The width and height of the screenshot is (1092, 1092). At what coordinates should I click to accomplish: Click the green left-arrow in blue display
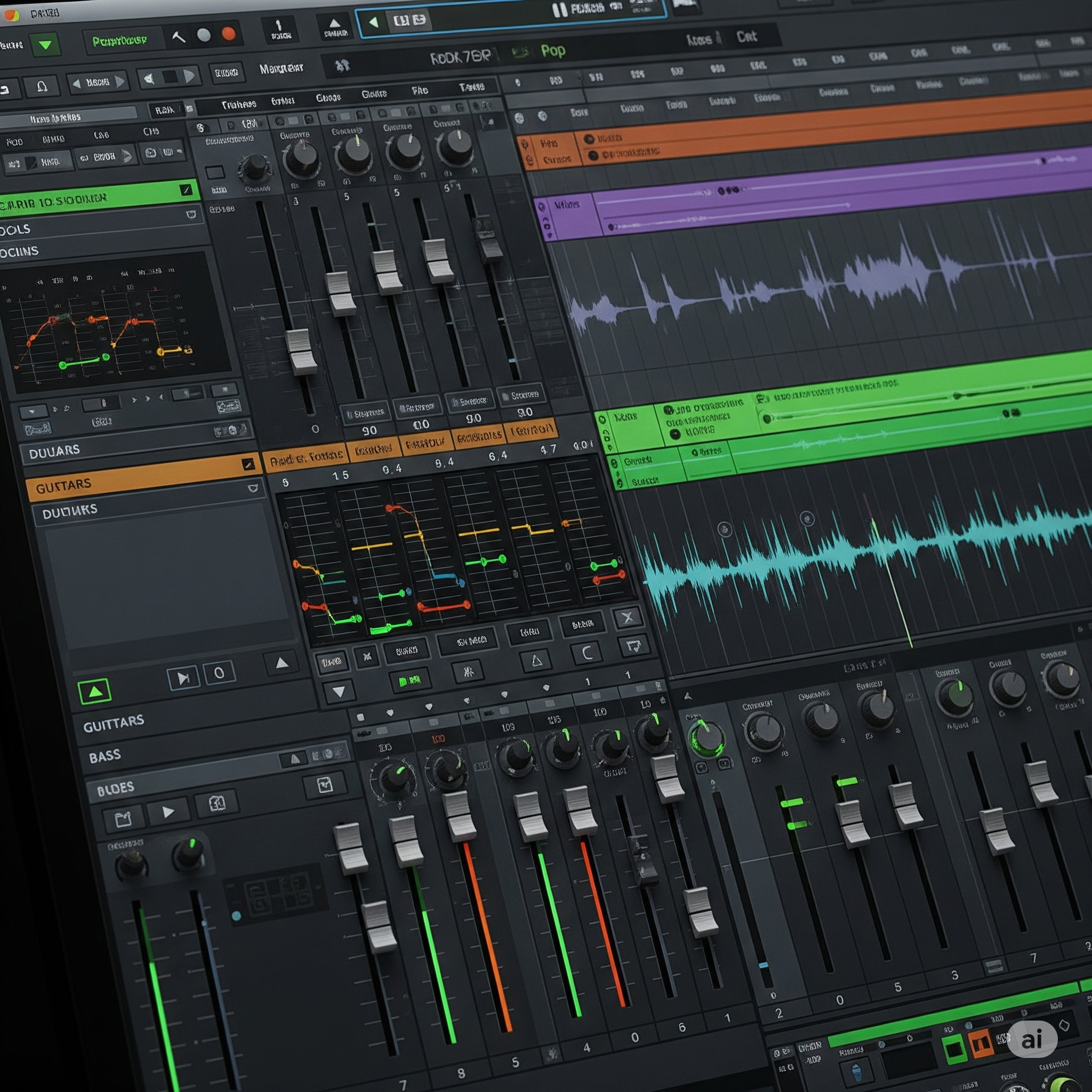(x=374, y=22)
